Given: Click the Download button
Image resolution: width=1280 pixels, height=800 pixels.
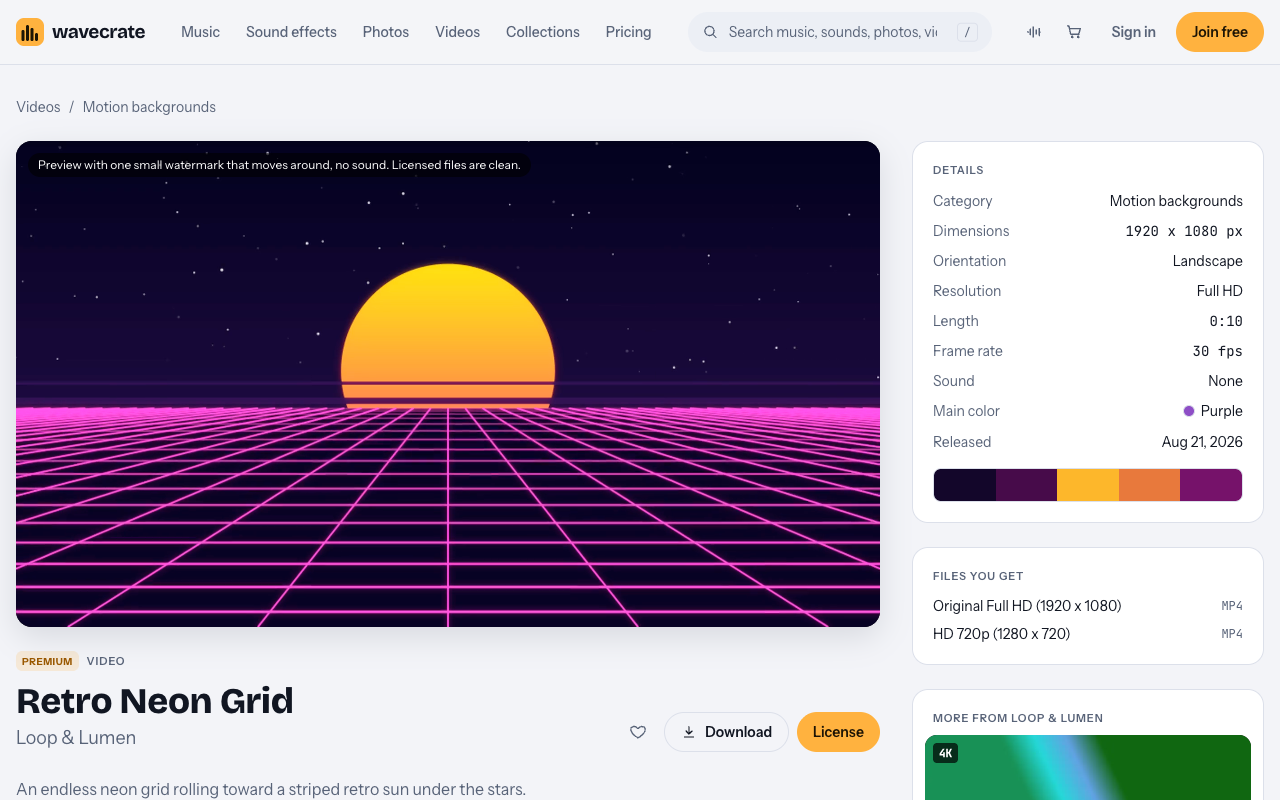Looking at the screenshot, I should click(x=727, y=732).
